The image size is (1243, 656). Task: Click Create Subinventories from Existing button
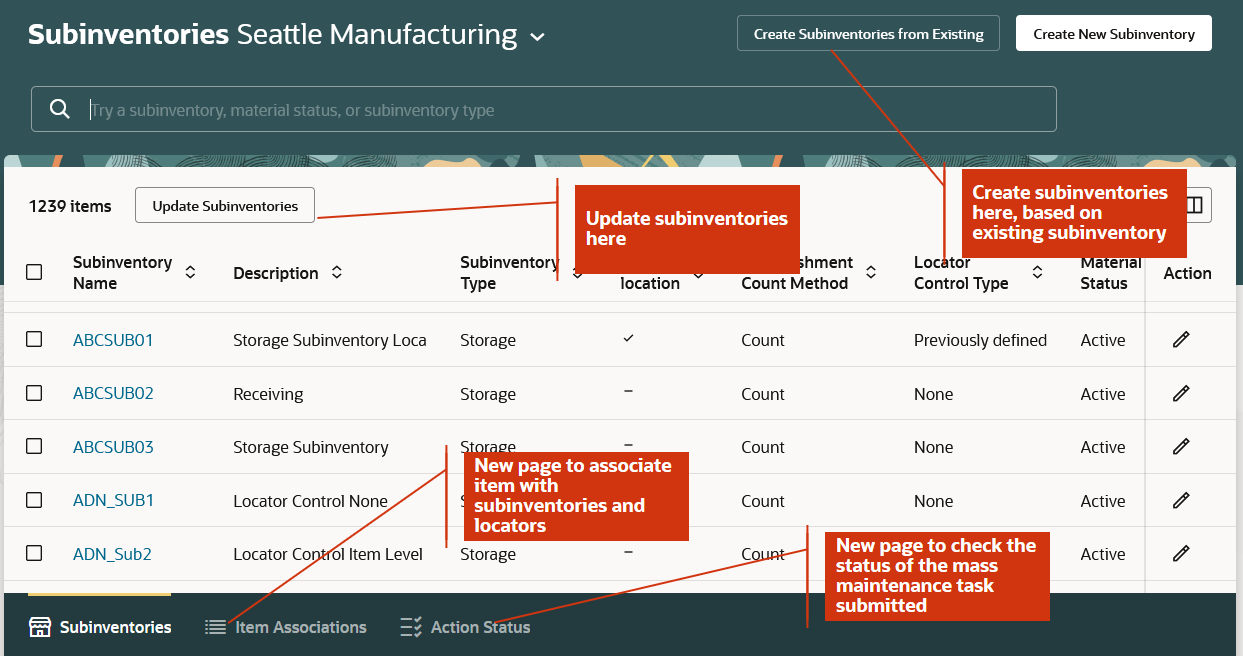point(869,33)
